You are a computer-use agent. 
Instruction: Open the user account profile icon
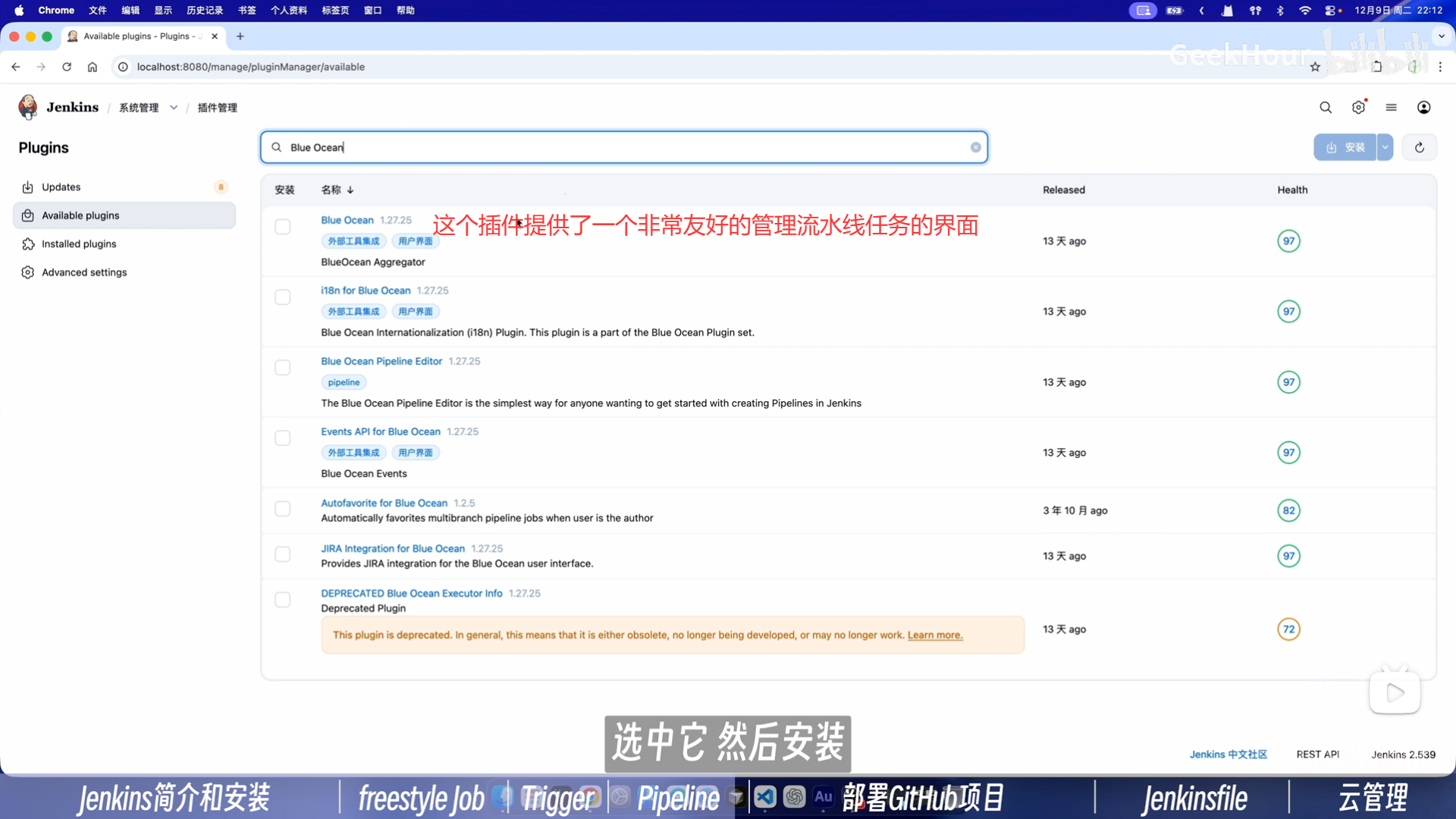[x=1423, y=108]
